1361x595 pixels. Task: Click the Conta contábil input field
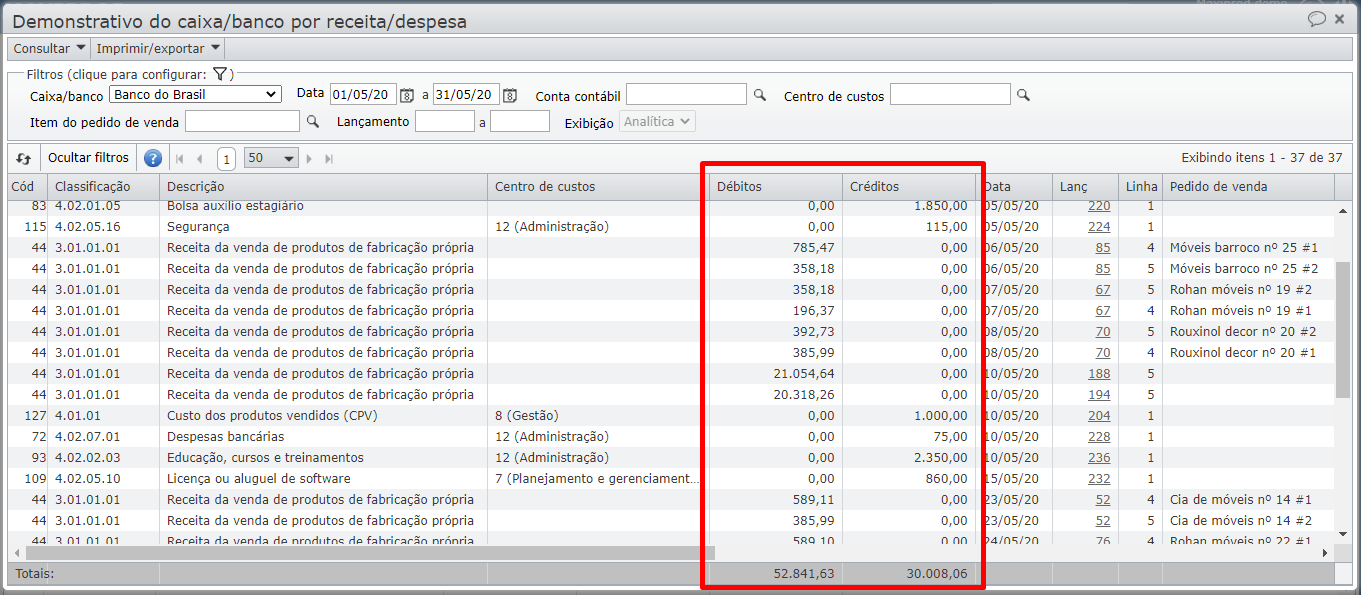[686, 94]
